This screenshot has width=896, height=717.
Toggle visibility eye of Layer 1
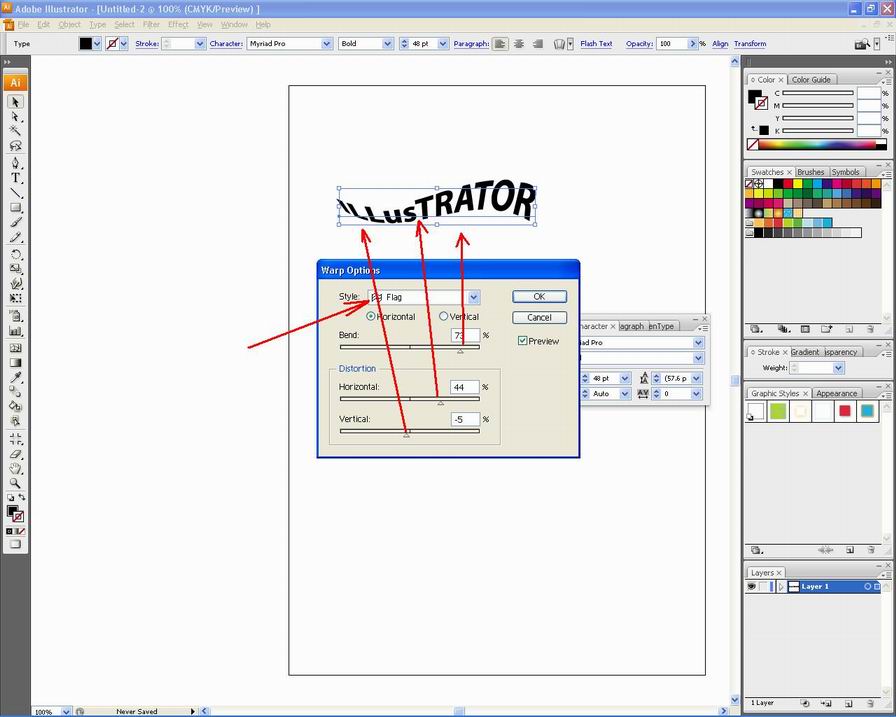[751, 587]
